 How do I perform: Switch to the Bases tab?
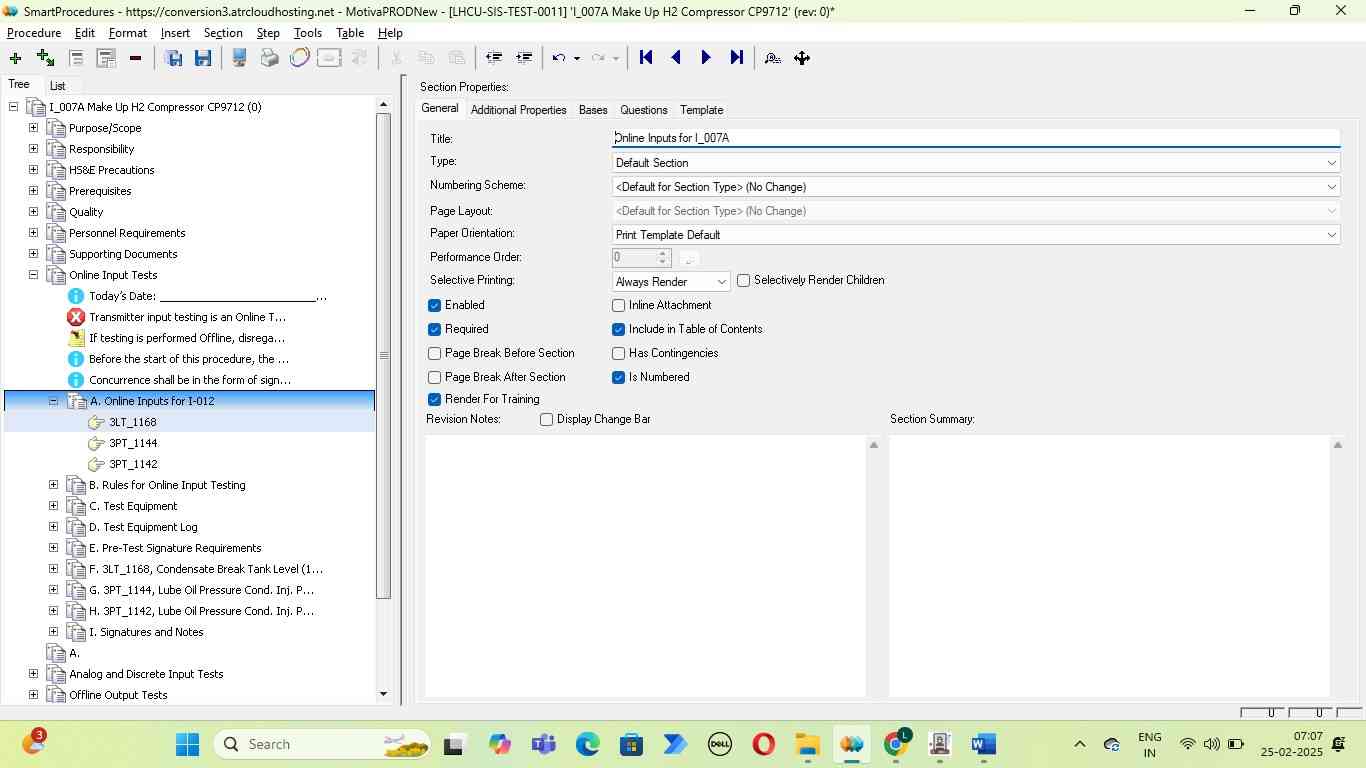(x=593, y=110)
